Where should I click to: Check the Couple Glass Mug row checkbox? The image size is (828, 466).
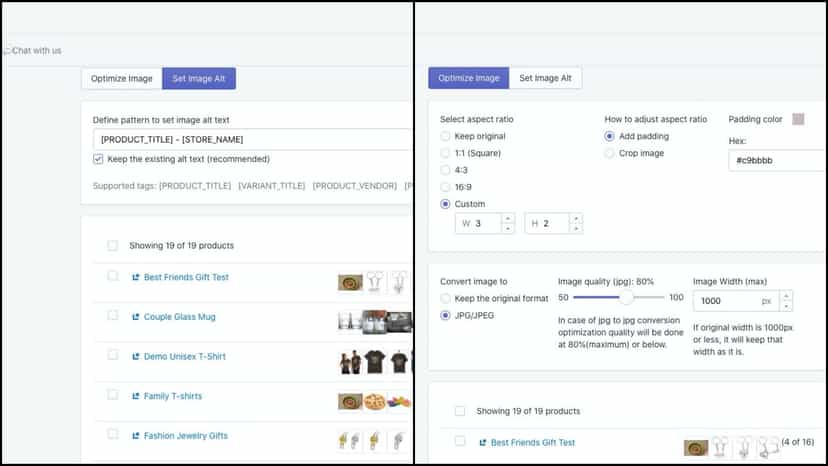coord(112,315)
